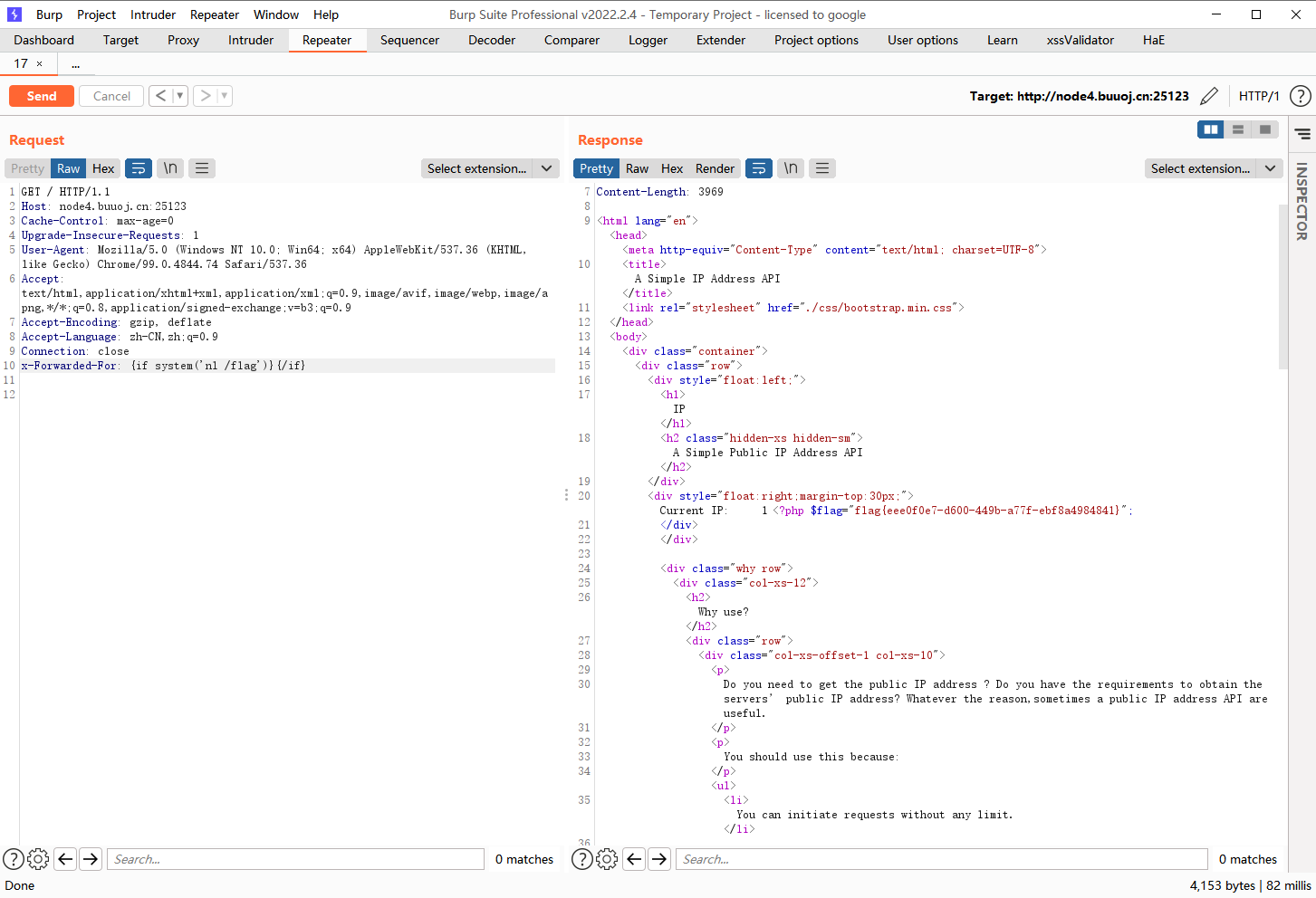Toggle non-printable characters in Response viewer
1316x898 pixels.
coord(791,168)
